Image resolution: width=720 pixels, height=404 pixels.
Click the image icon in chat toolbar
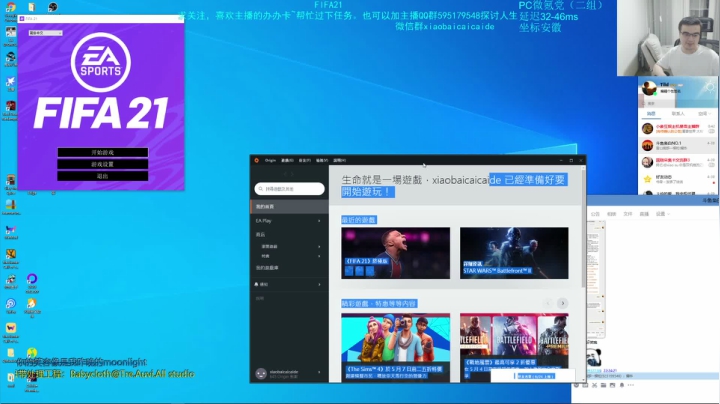pyautogui.click(x=613, y=385)
